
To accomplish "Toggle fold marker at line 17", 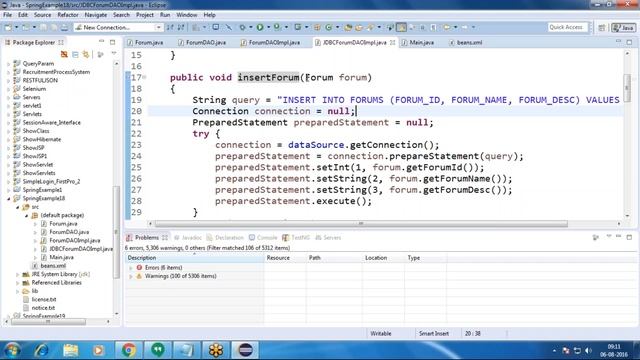I will pos(144,77).
